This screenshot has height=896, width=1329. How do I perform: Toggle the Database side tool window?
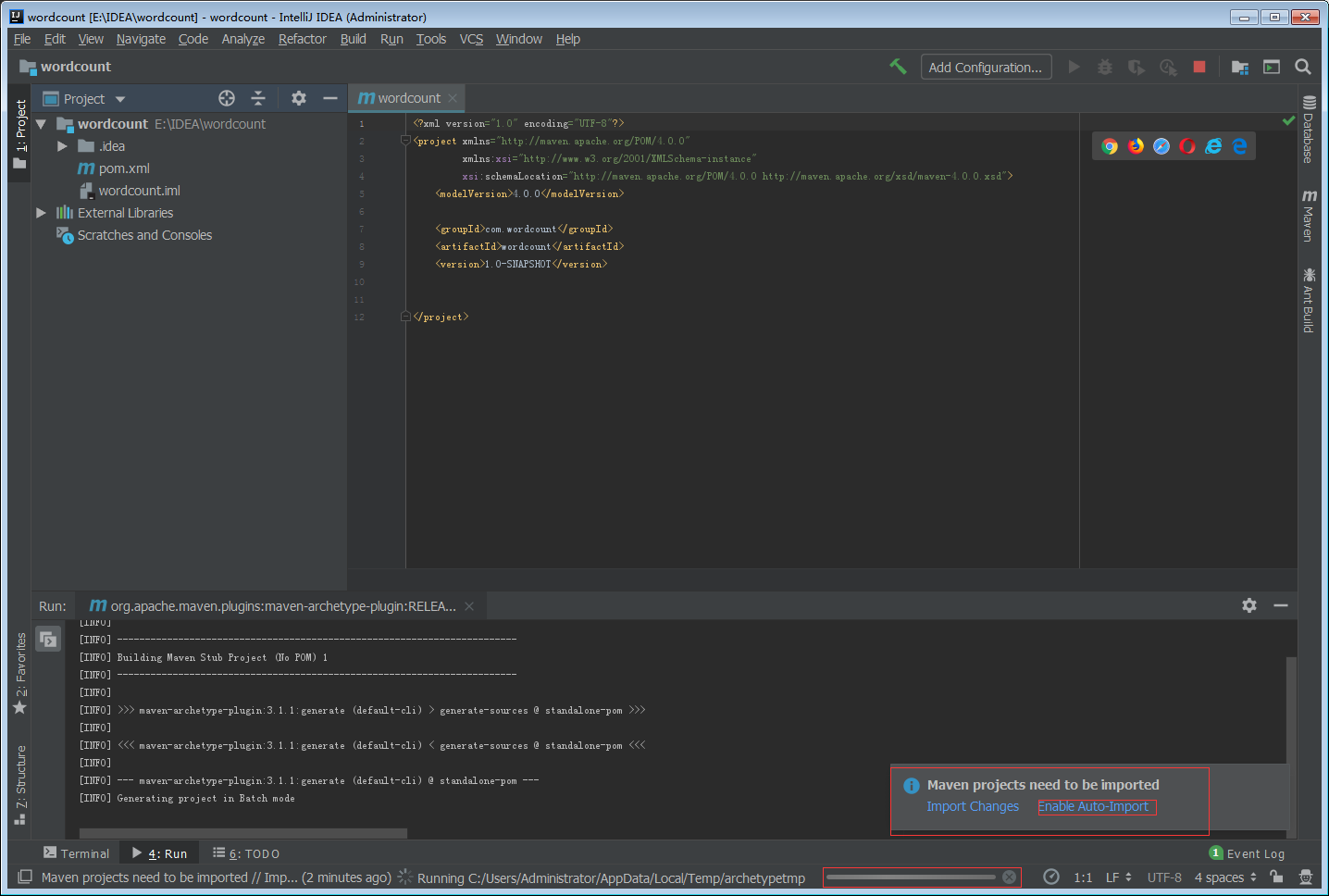pyautogui.click(x=1308, y=130)
